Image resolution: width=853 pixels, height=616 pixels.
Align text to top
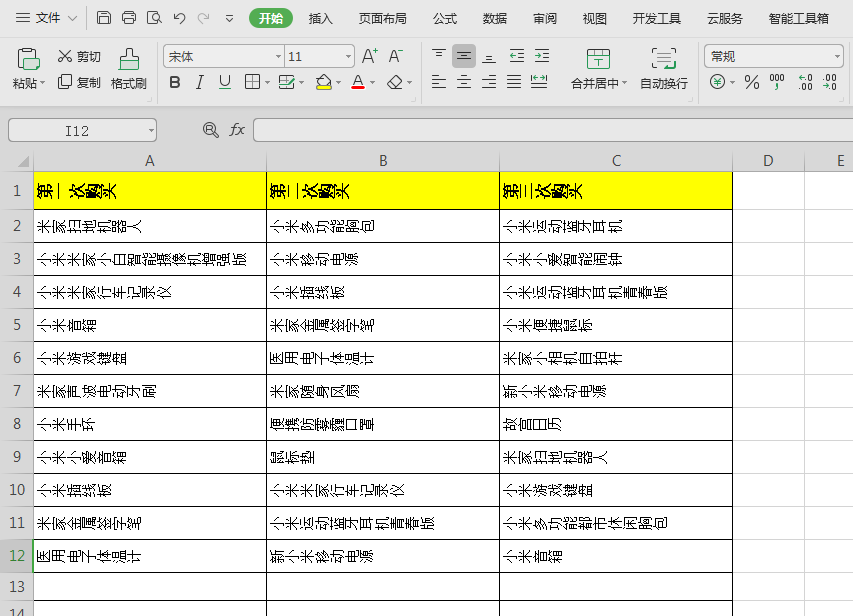pos(438,56)
